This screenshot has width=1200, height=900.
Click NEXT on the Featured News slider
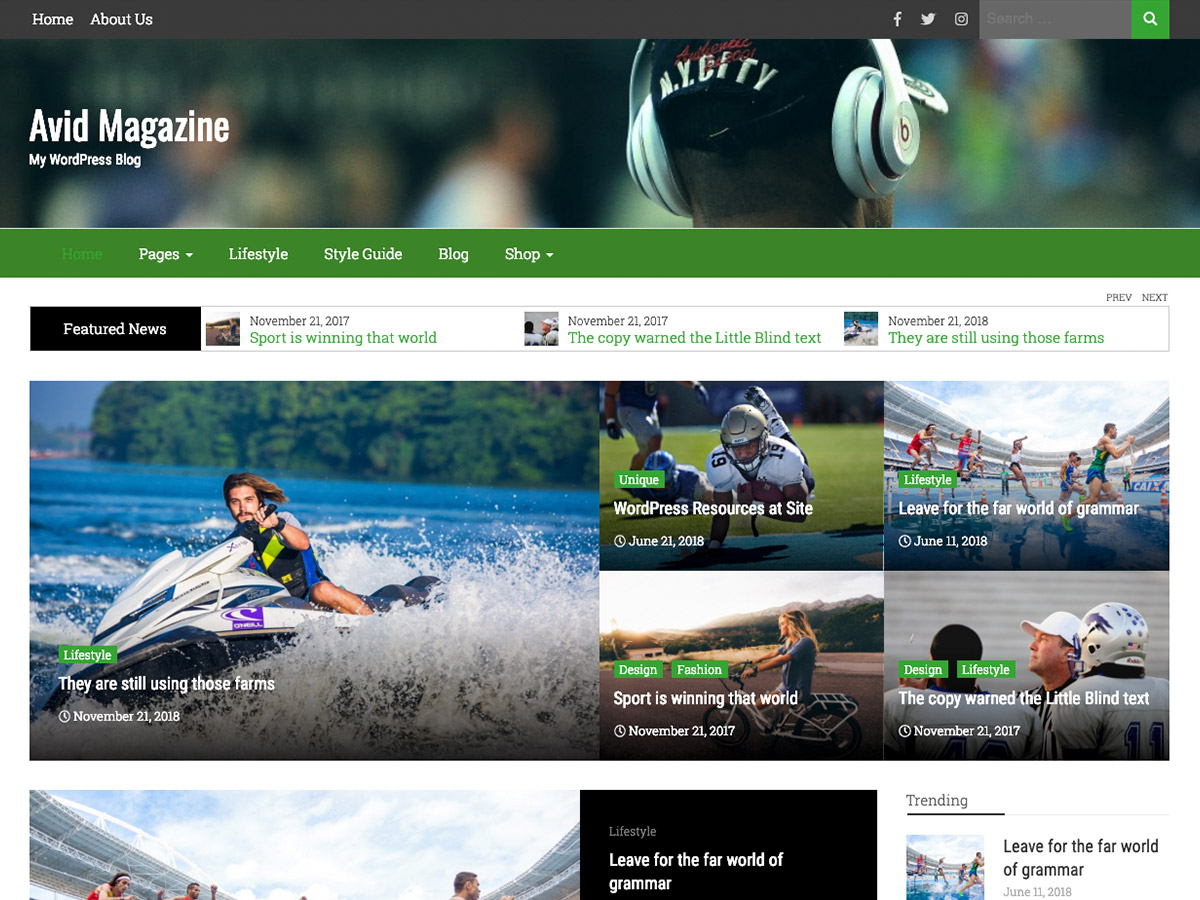1154,297
